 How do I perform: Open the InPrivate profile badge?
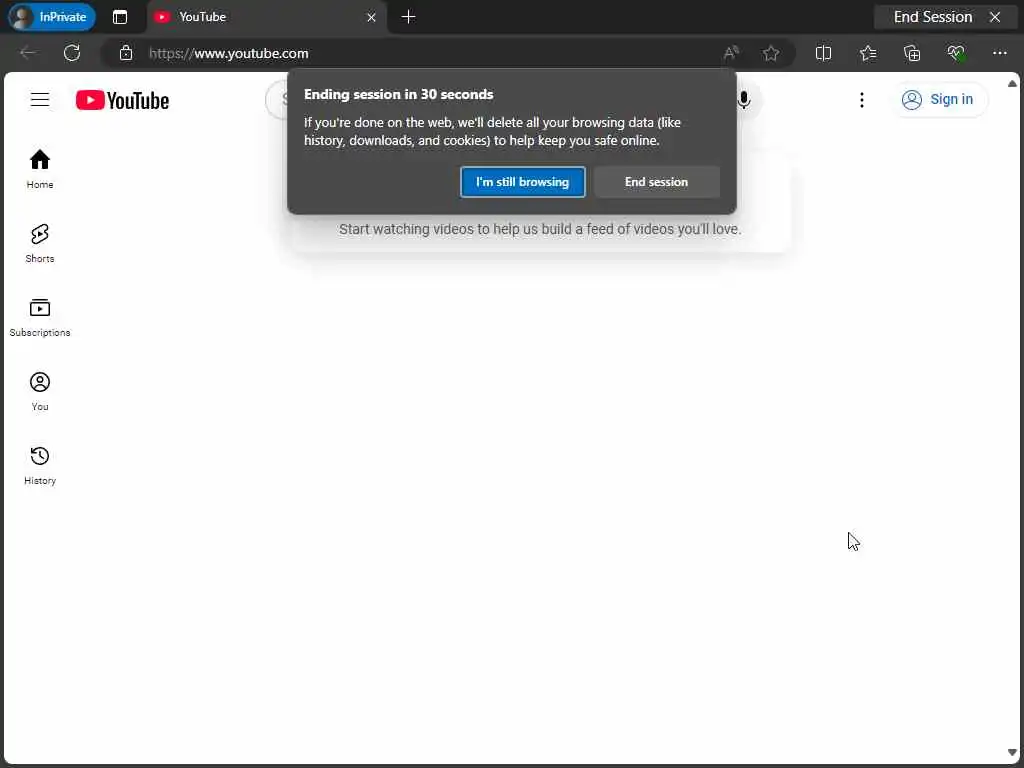pyautogui.click(x=52, y=17)
